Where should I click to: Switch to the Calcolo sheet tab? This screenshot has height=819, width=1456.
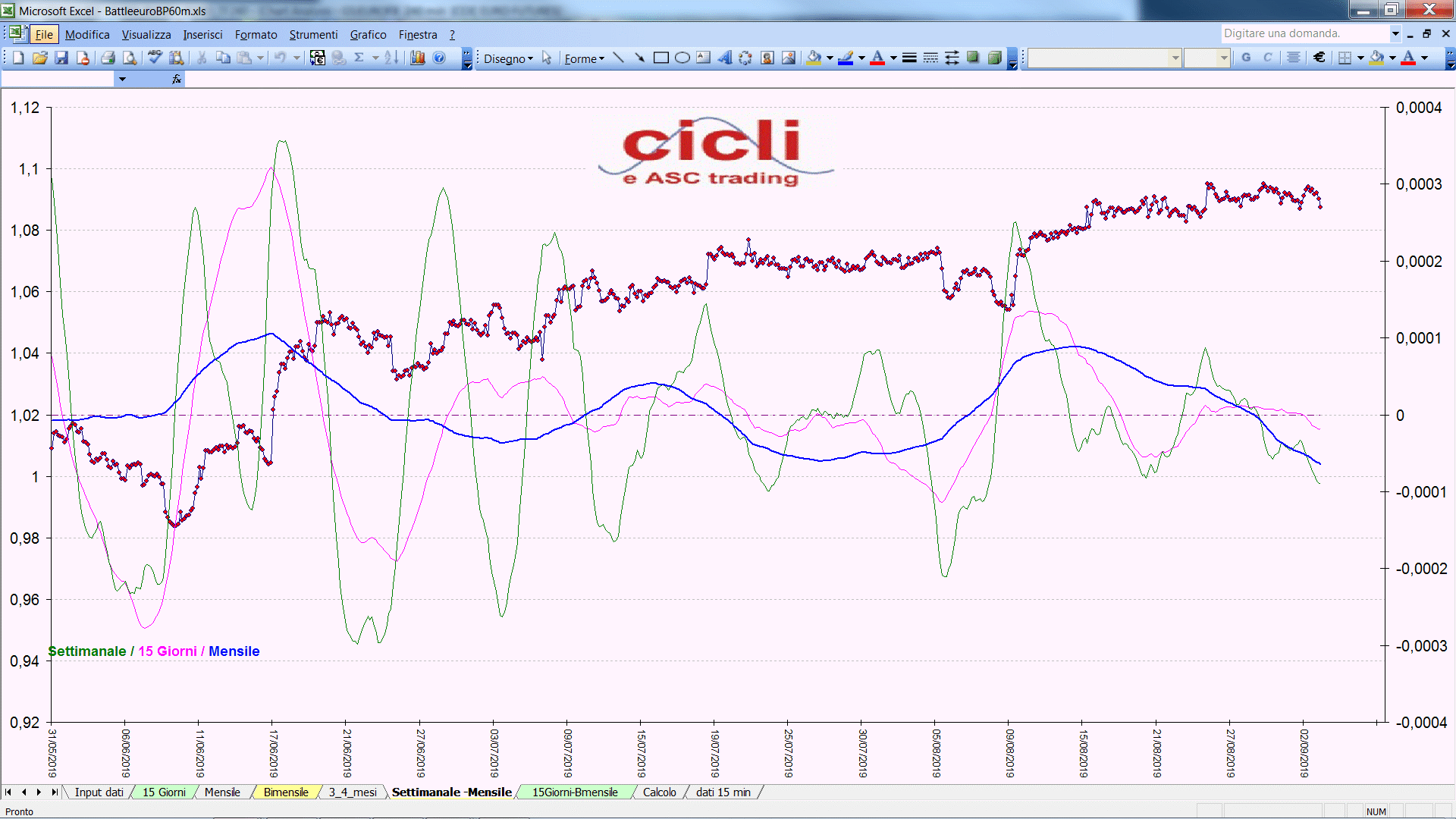point(660,792)
